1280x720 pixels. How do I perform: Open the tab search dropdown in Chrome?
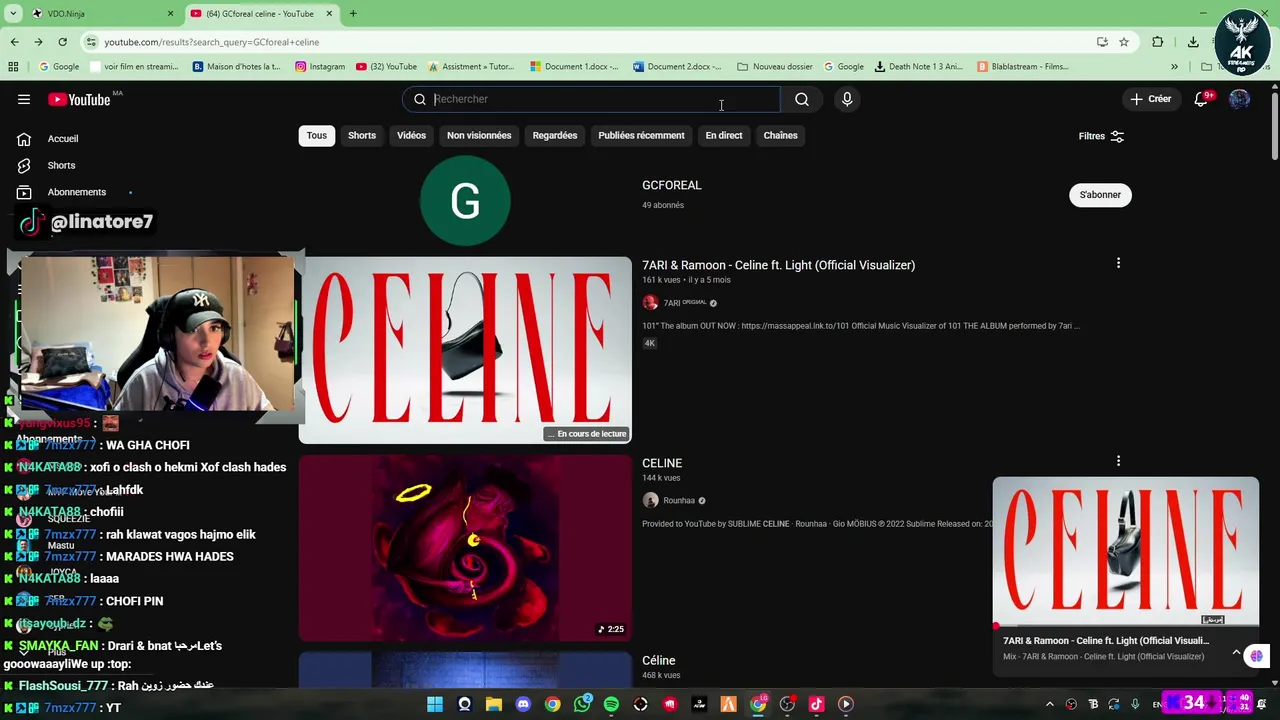(12, 13)
